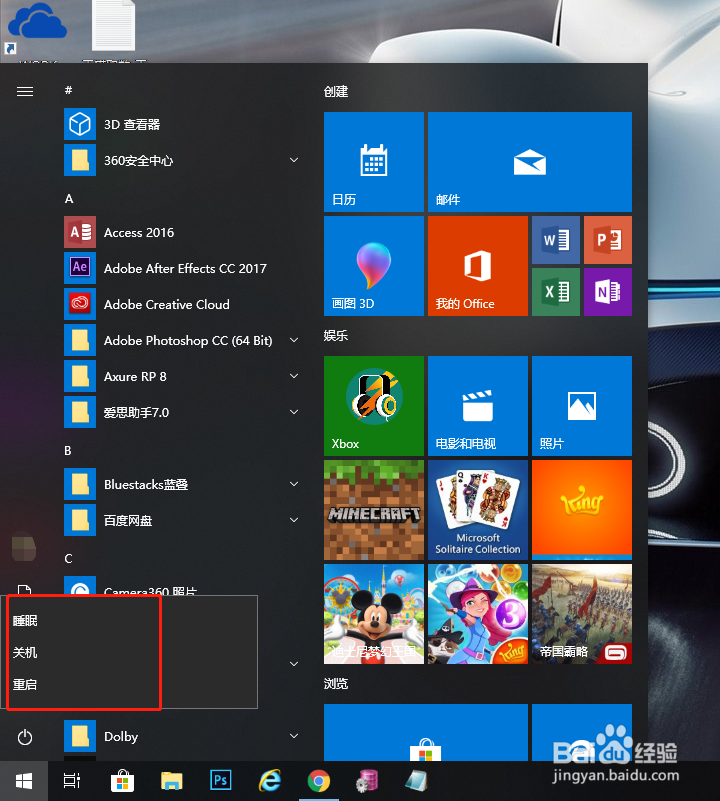
Task: Open Photoshop from the taskbar
Action: click(220, 781)
